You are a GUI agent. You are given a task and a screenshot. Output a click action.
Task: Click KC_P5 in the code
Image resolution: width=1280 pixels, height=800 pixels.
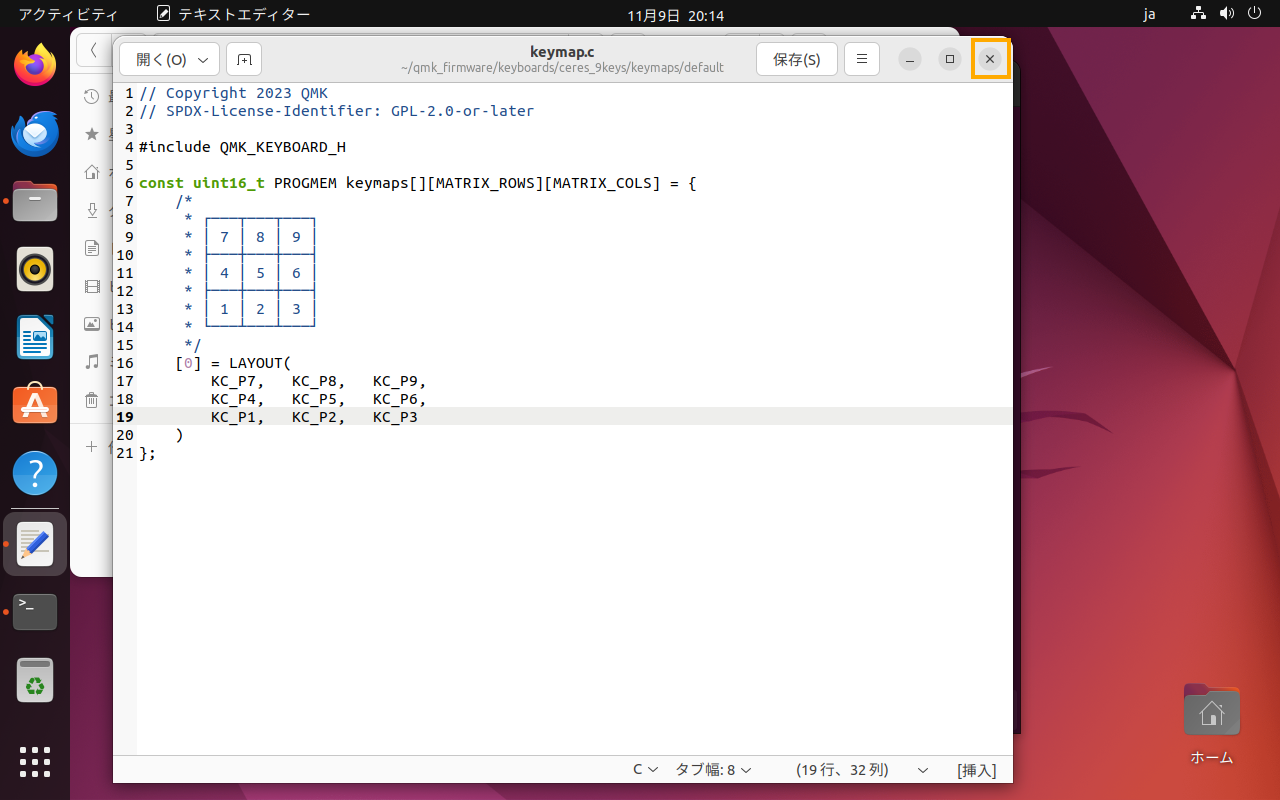point(314,399)
